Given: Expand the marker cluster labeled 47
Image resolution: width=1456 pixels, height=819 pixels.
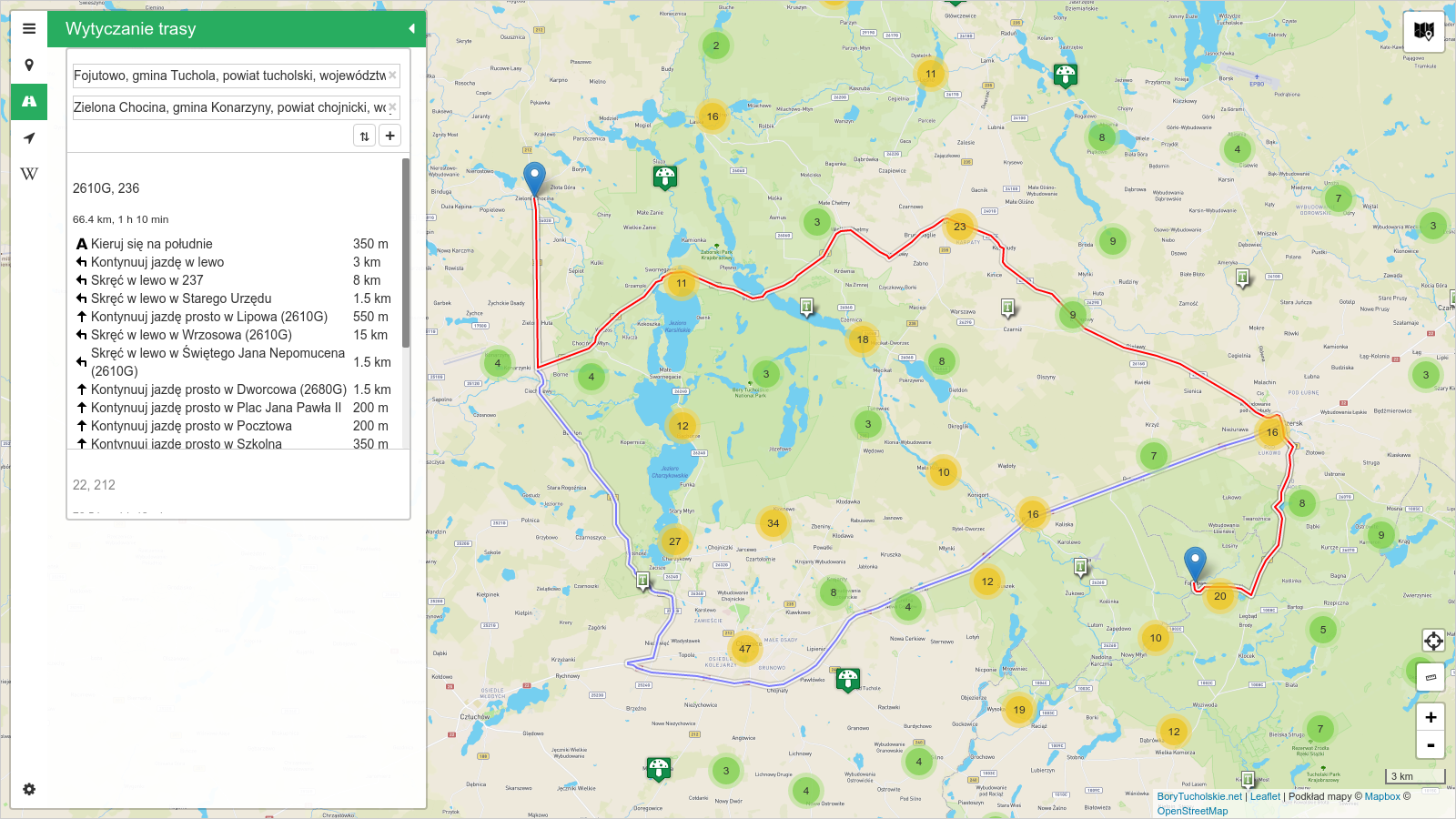Looking at the screenshot, I should (x=744, y=649).
